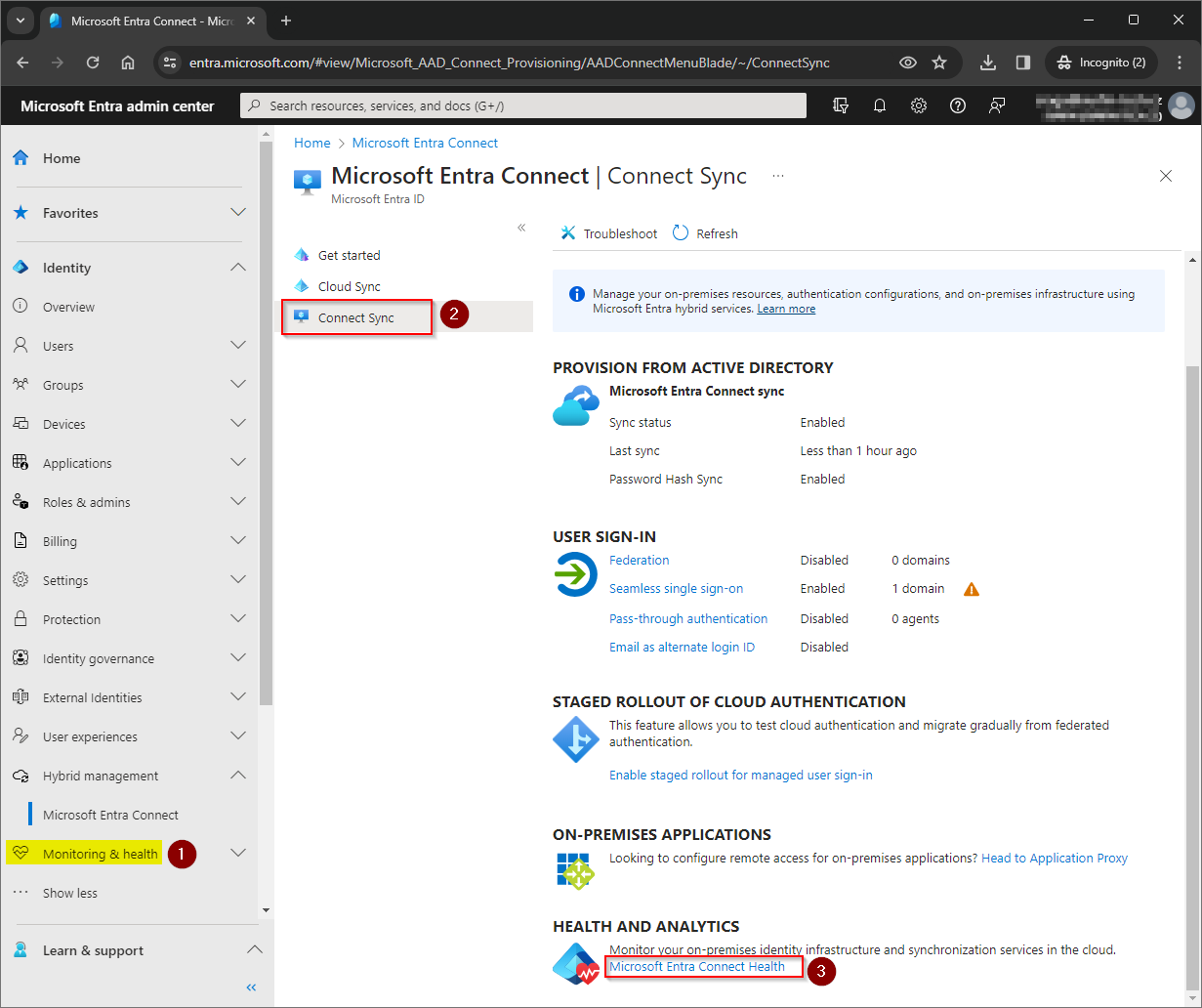Viewport: 1202px width, 1008px height.
Task: Click the Home house icon in sidebar
Action: [x=21, y=158]
